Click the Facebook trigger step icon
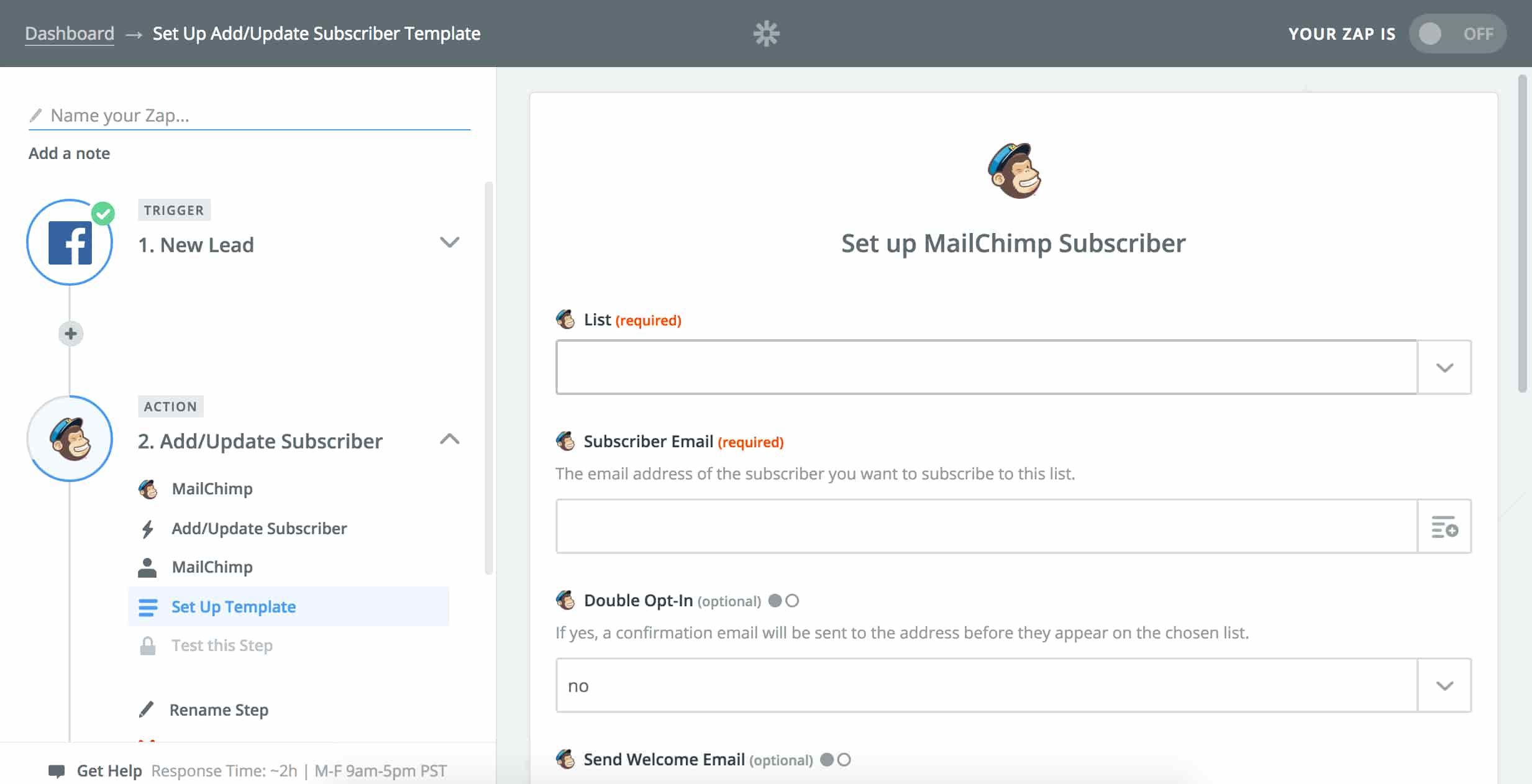Image resolution: width=1532 pixels, height=784 pixels. coord(70,242)
